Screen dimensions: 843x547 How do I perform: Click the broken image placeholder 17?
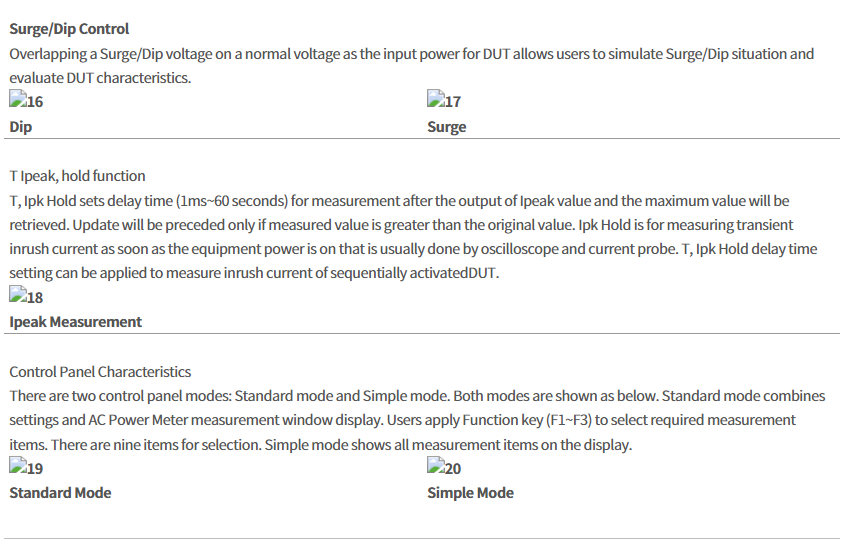(444, 100)
